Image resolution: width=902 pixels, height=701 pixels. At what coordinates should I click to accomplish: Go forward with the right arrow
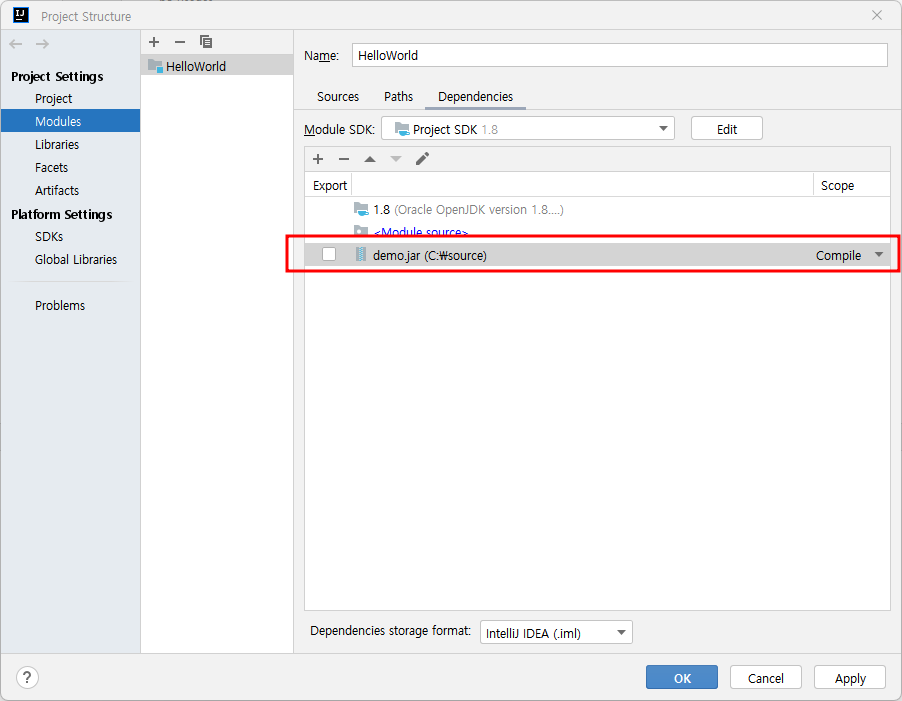click(42, 44)
